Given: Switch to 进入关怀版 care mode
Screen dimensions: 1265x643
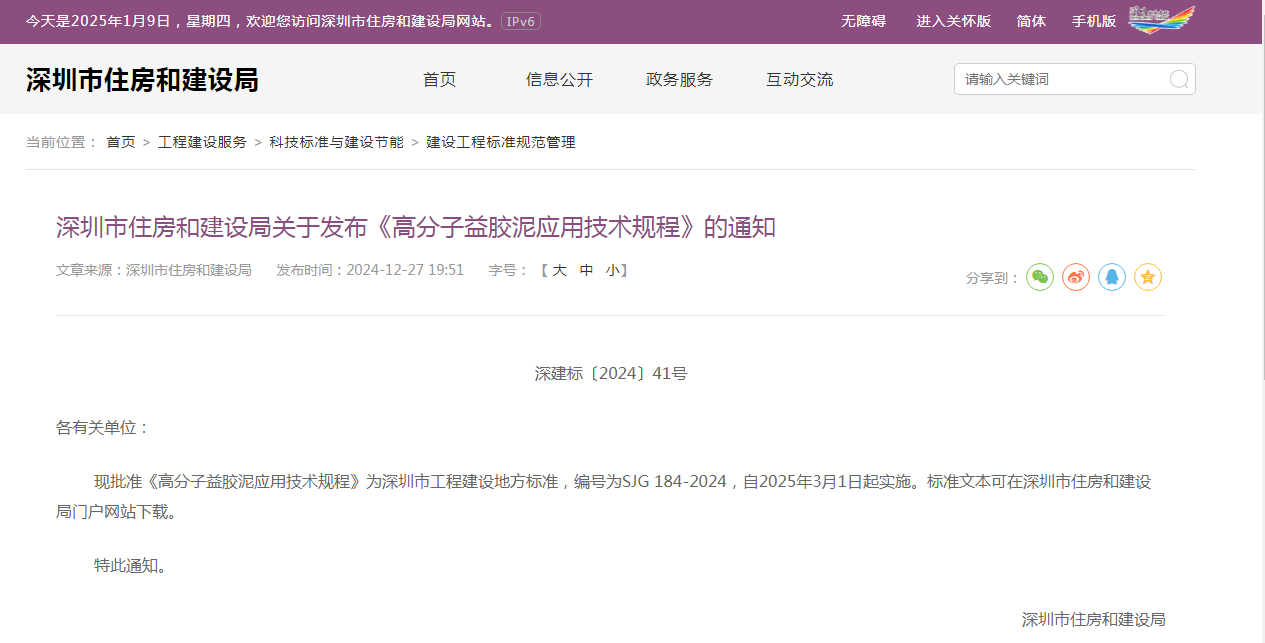Looking at the screenshot, I should point(953,21).
